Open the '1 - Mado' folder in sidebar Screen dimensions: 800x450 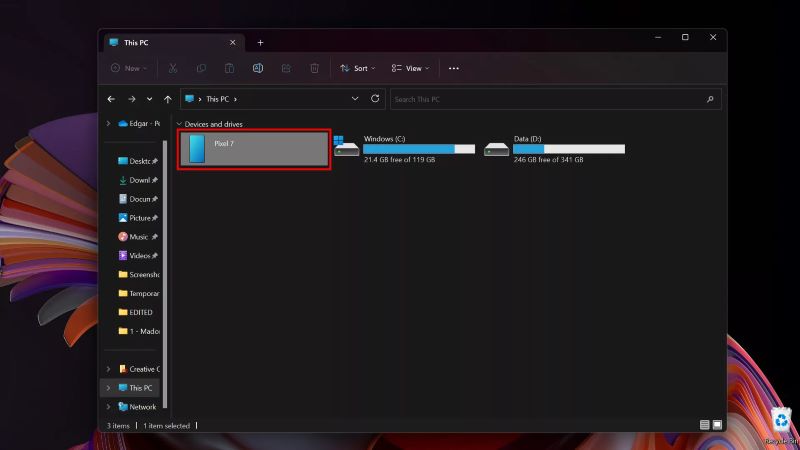coord(139,331)
